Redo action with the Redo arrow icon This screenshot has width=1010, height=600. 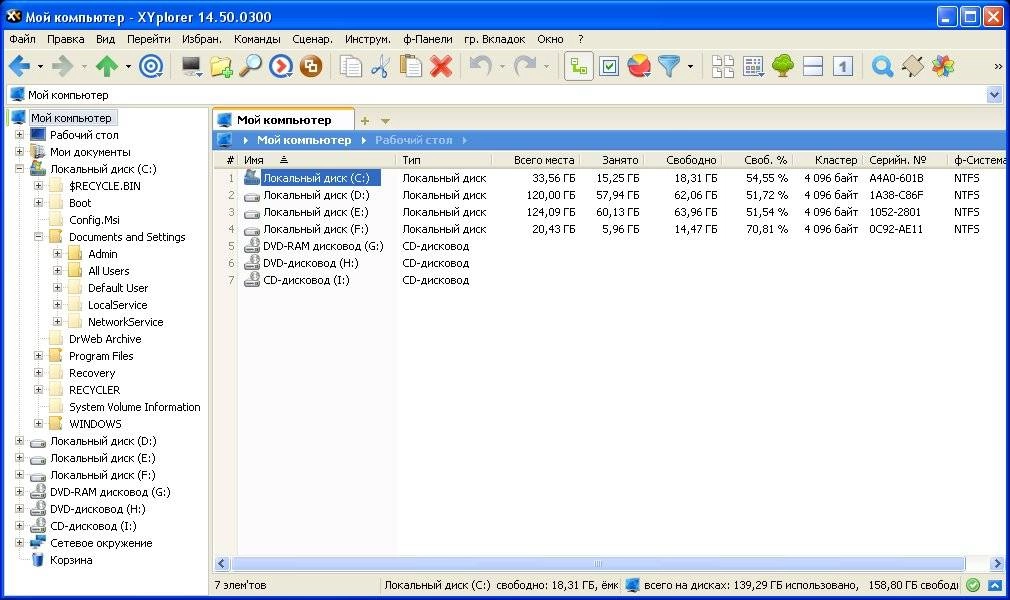[525, 66]
